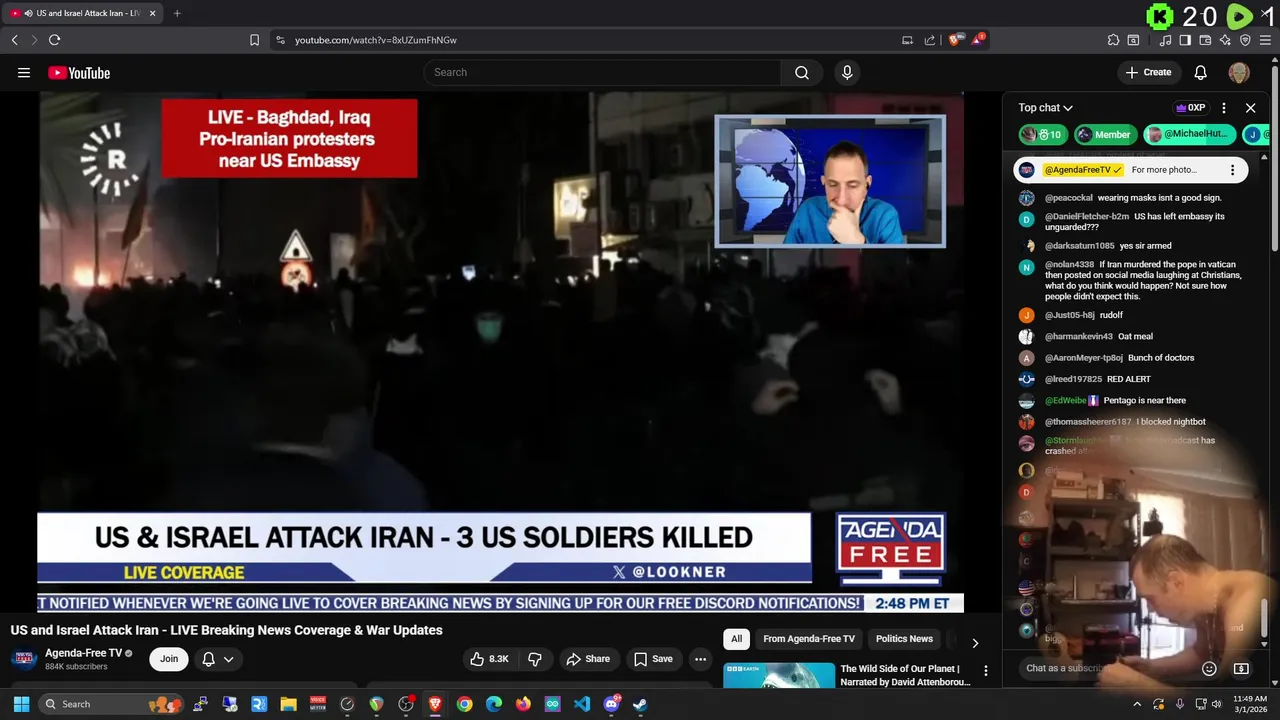Open the Brave Shields lion icon

coord(955,40)
